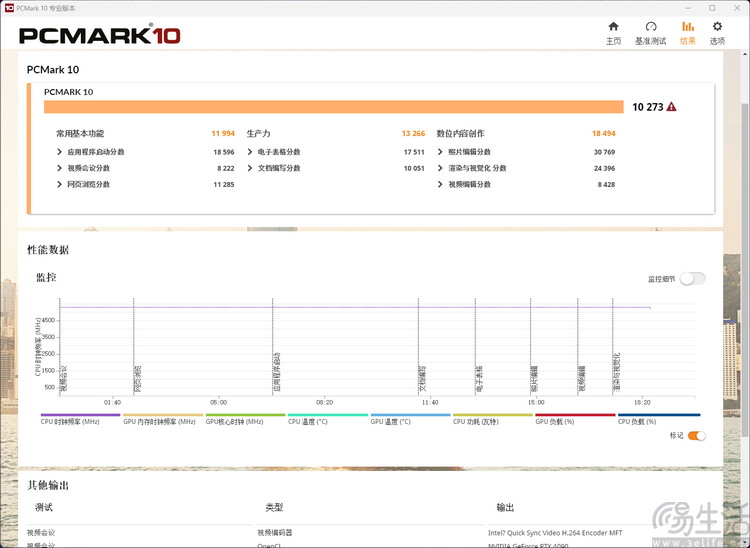
Task: Click the 文档编写 marker line in chart
Action: click(x=418, y=347)
